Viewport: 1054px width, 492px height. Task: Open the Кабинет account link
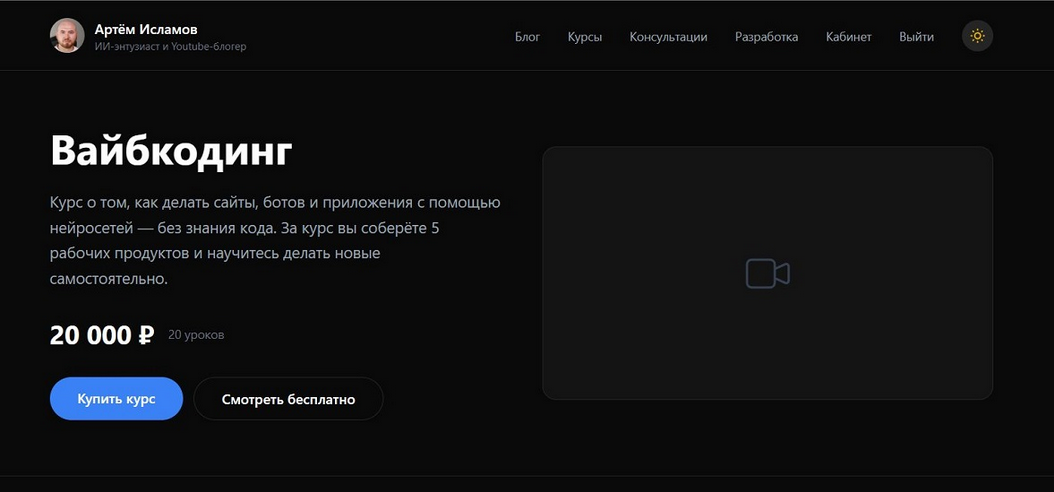(848, 37)
